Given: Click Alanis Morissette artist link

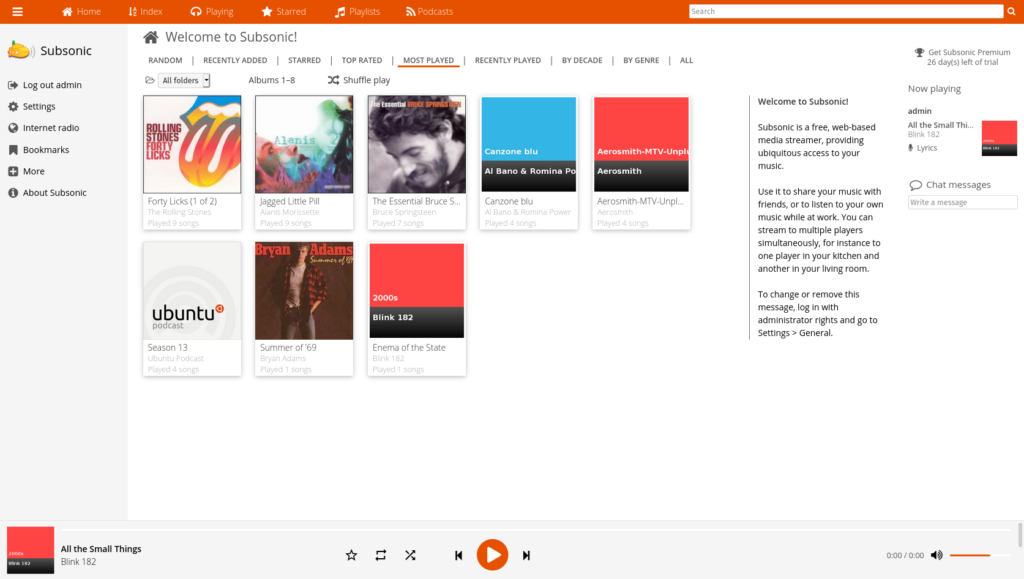Looking at the screenshot, I should [289, 212].
